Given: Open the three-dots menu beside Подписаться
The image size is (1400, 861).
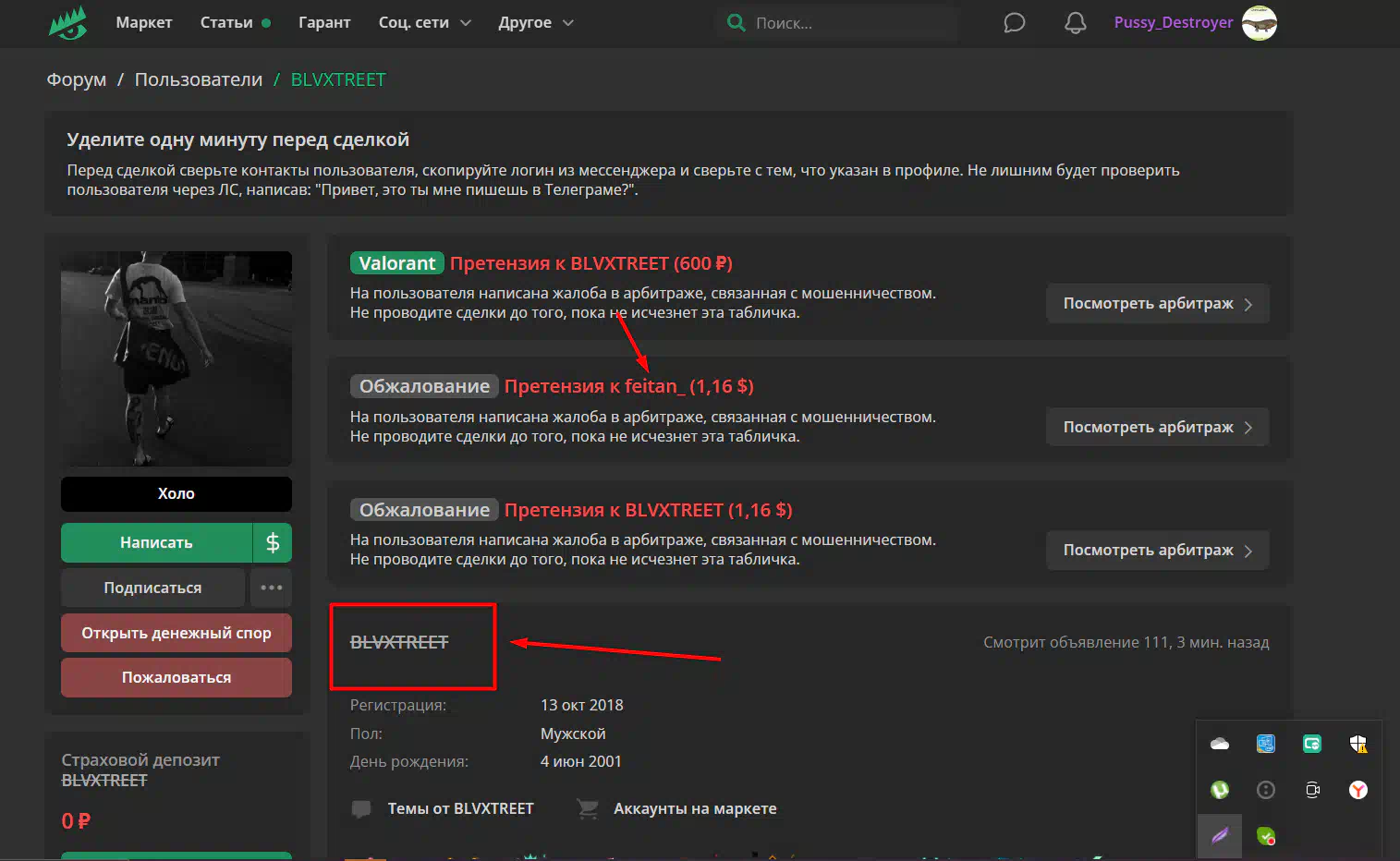Looking at the screenshot, I should 271,588.
